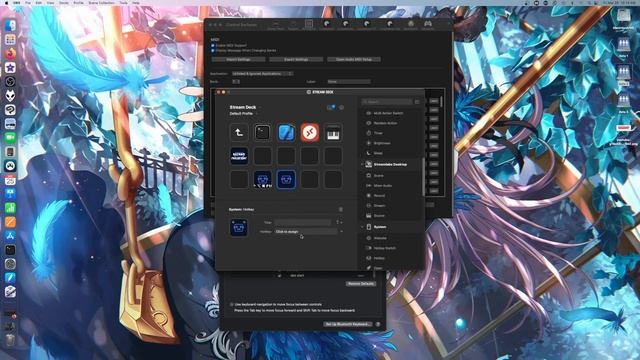Viewport: 640px width, 360px height.
Task: Open the Scene Collection menu
Action: pyautogui.click(x=101, y=2)
